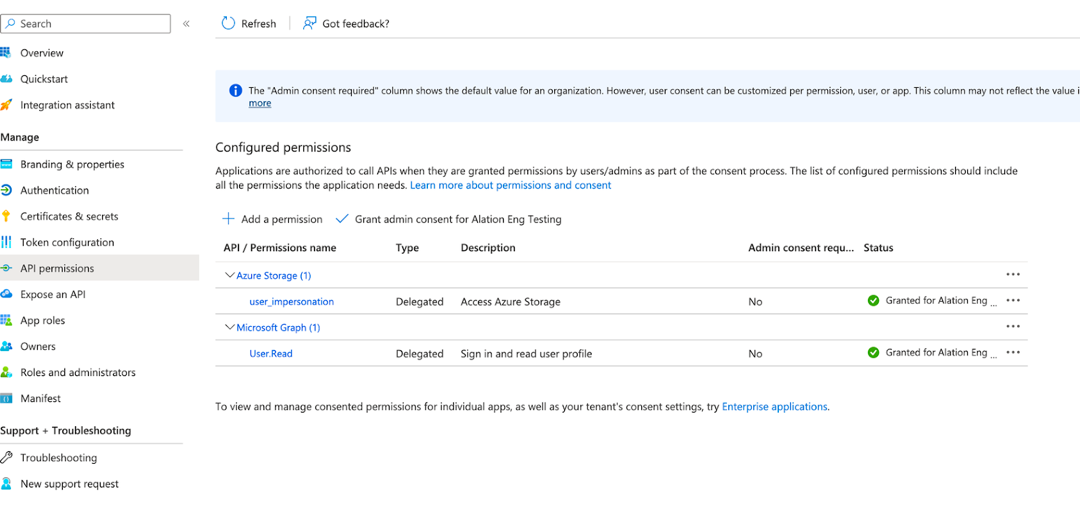
Task: Open the Enterprise applications link
Action: [x=774, y=407]
